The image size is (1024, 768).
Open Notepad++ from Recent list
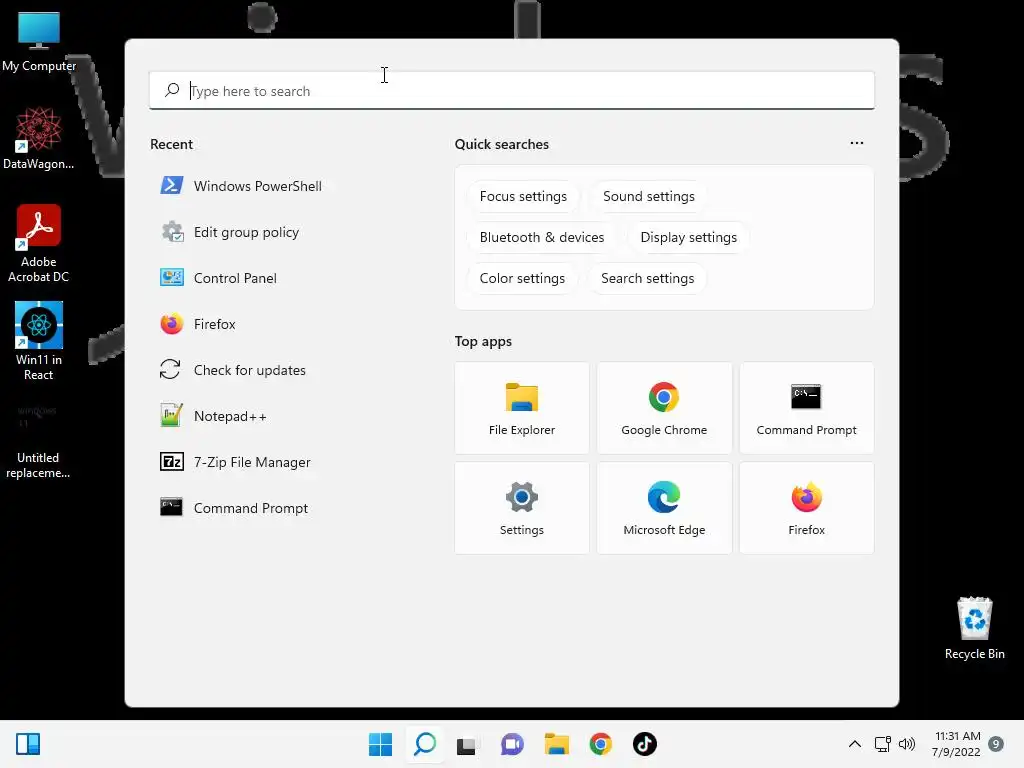tap(214, 416)
